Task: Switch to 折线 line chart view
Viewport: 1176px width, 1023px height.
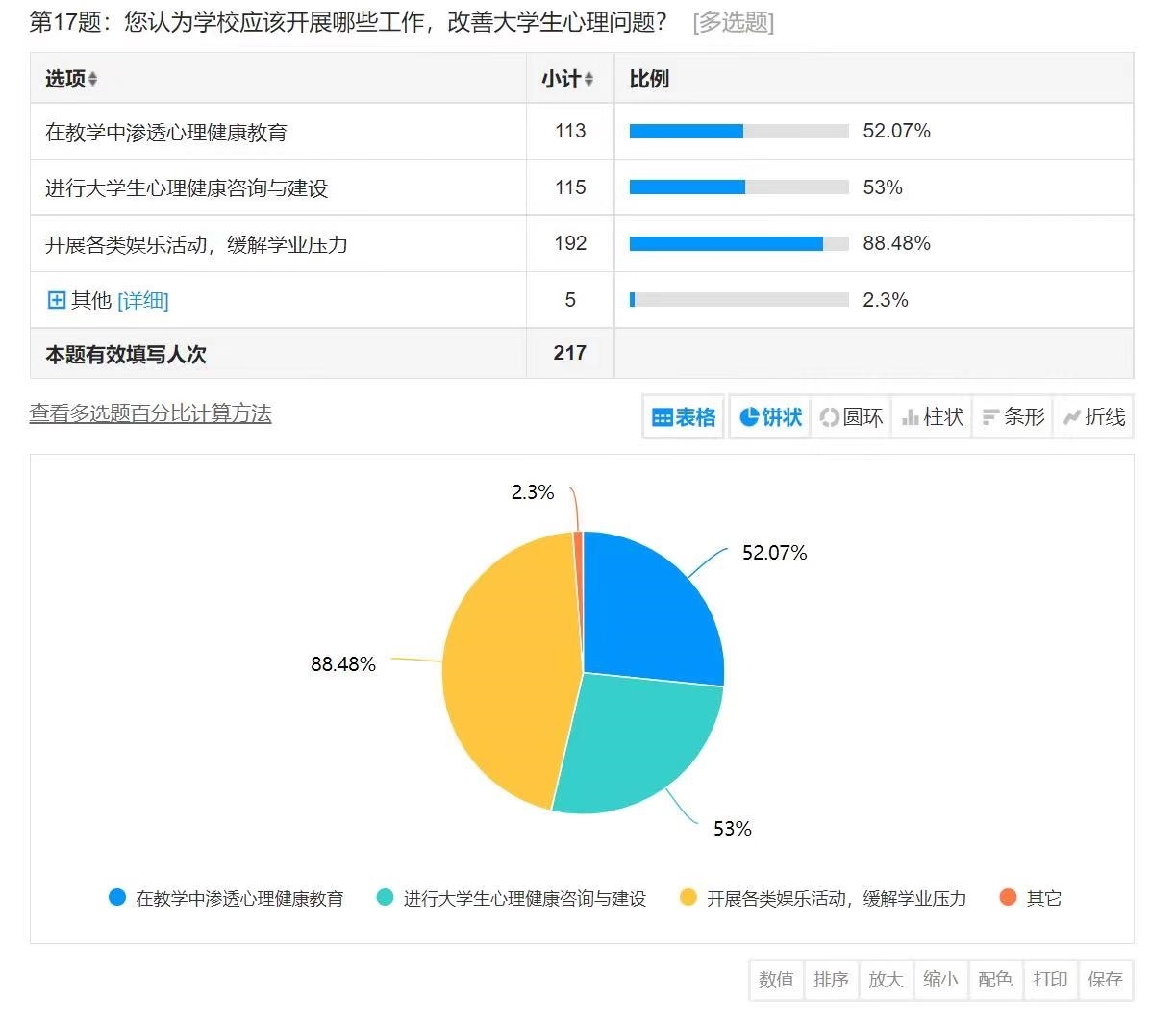Action: click(1093, 417)
